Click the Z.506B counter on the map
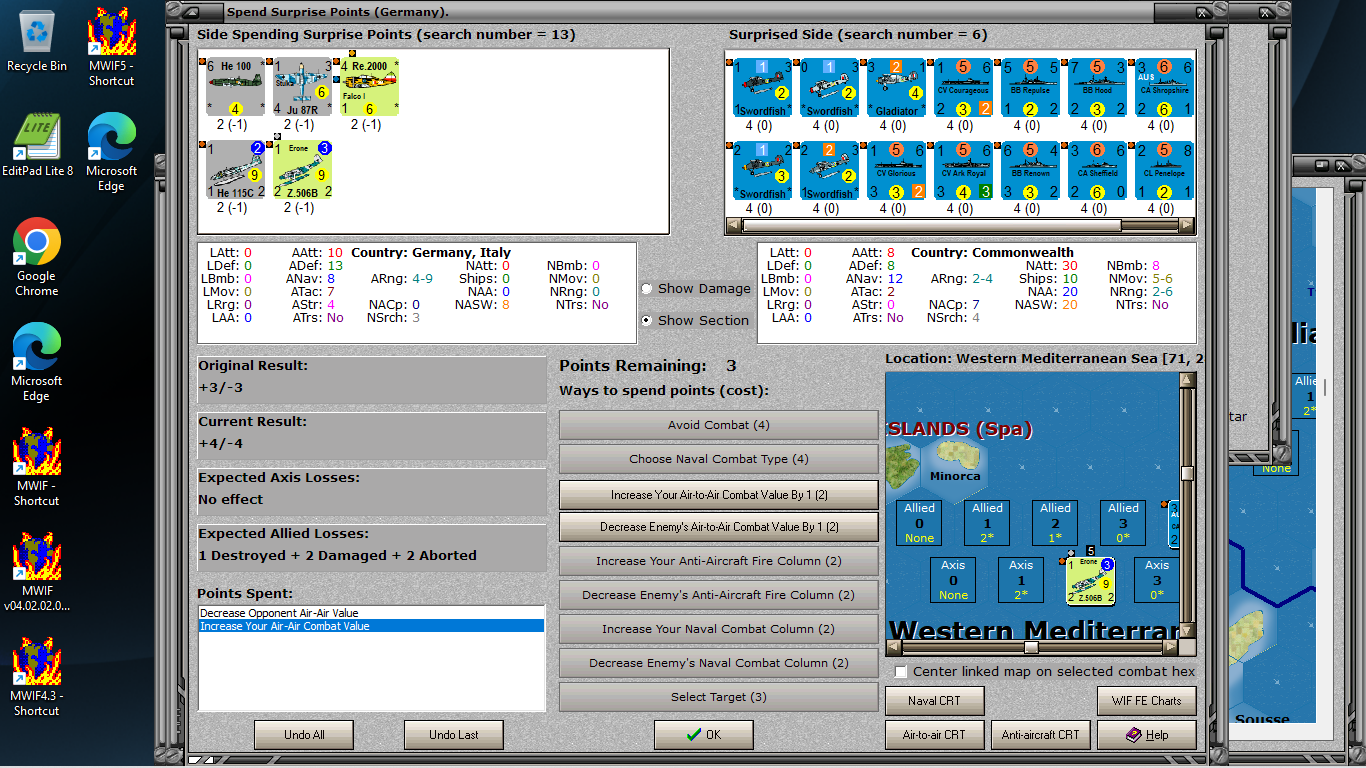This screenshot has height=768, width=1366. 1089,580
